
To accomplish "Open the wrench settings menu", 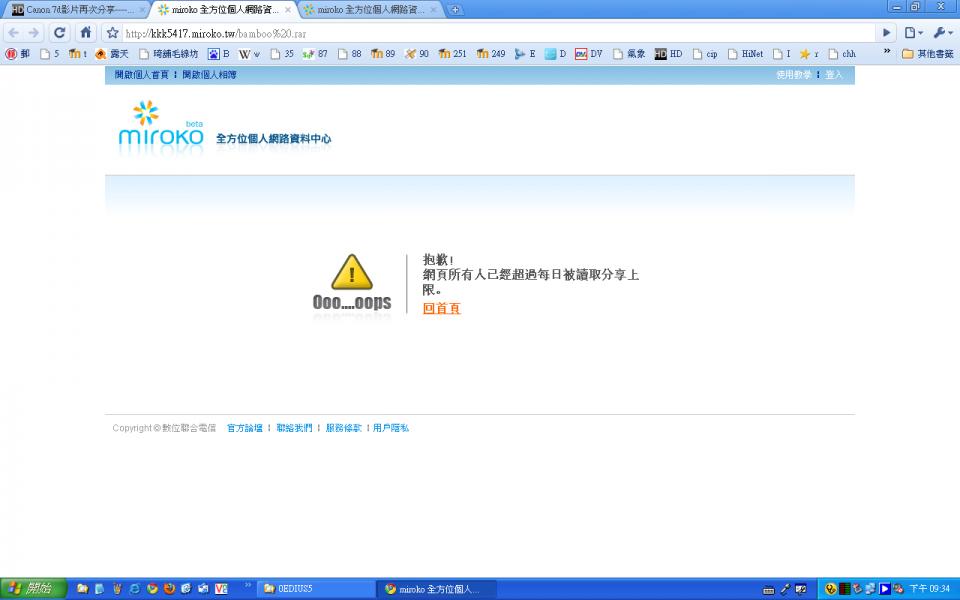I will [x=942, y=33].
